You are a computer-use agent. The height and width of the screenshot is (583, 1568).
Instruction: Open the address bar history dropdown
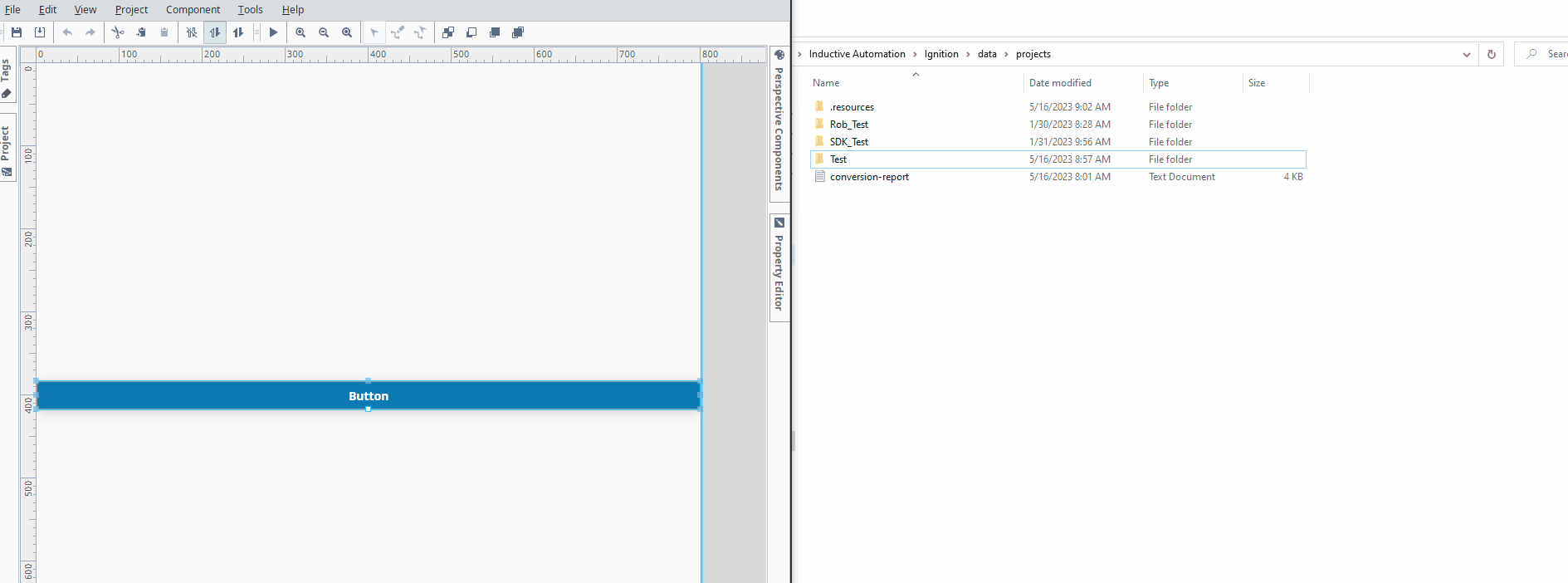coord(1467,55)
